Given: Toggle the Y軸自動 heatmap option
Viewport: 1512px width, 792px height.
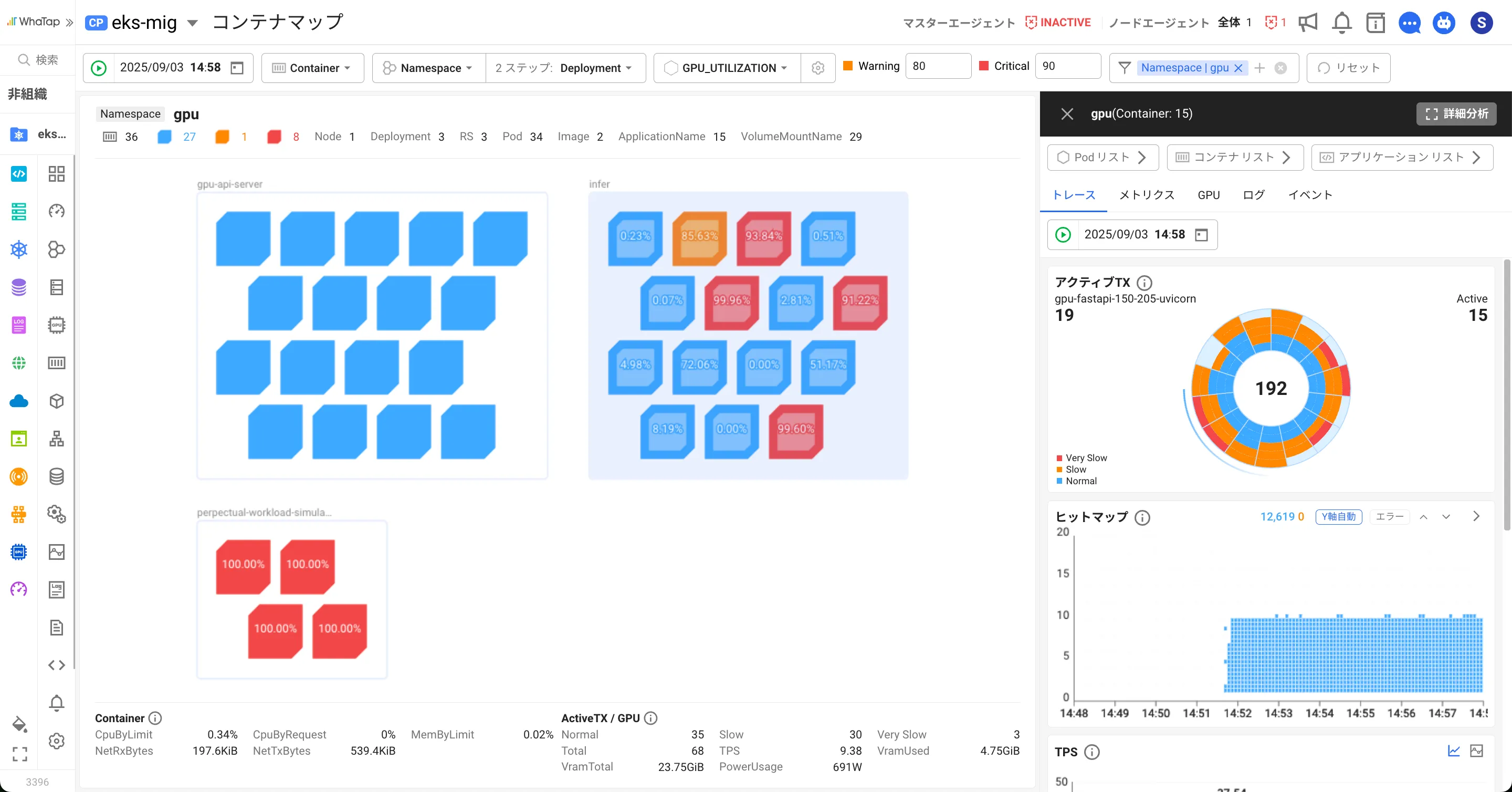Looking at the screenshot, I should point(1338,517).
